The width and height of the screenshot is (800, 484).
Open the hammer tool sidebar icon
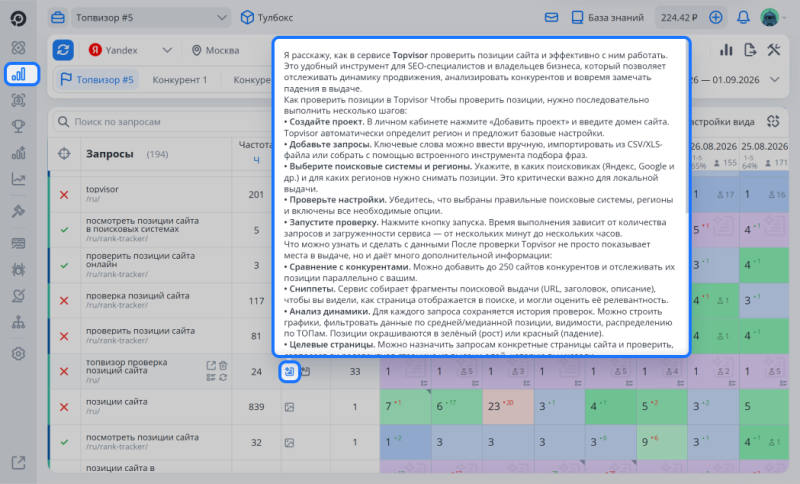pyautogui.click(x=18, y=211)
